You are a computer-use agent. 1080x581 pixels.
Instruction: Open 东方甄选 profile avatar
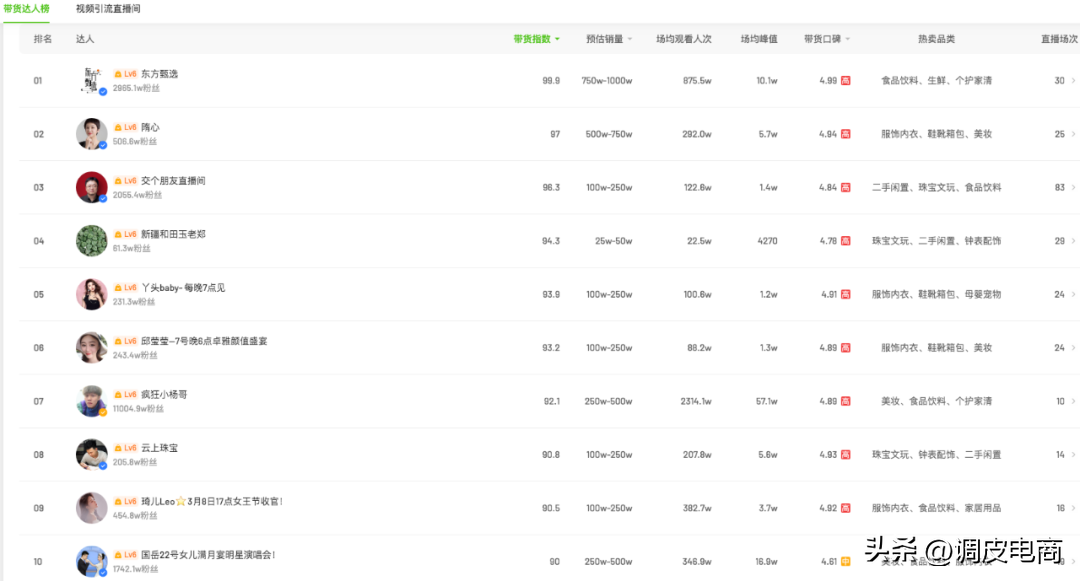[x=91, y=80]
